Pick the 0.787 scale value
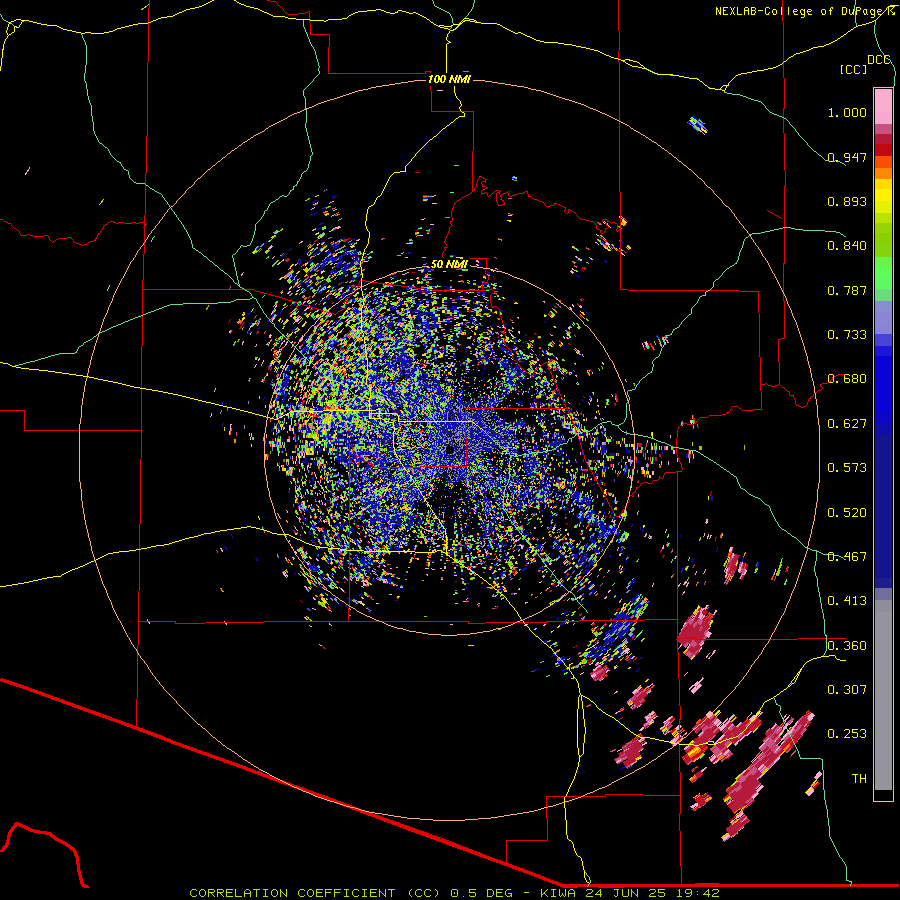The image size is (900, 900). pyautogui.click(x=847, y=290)
